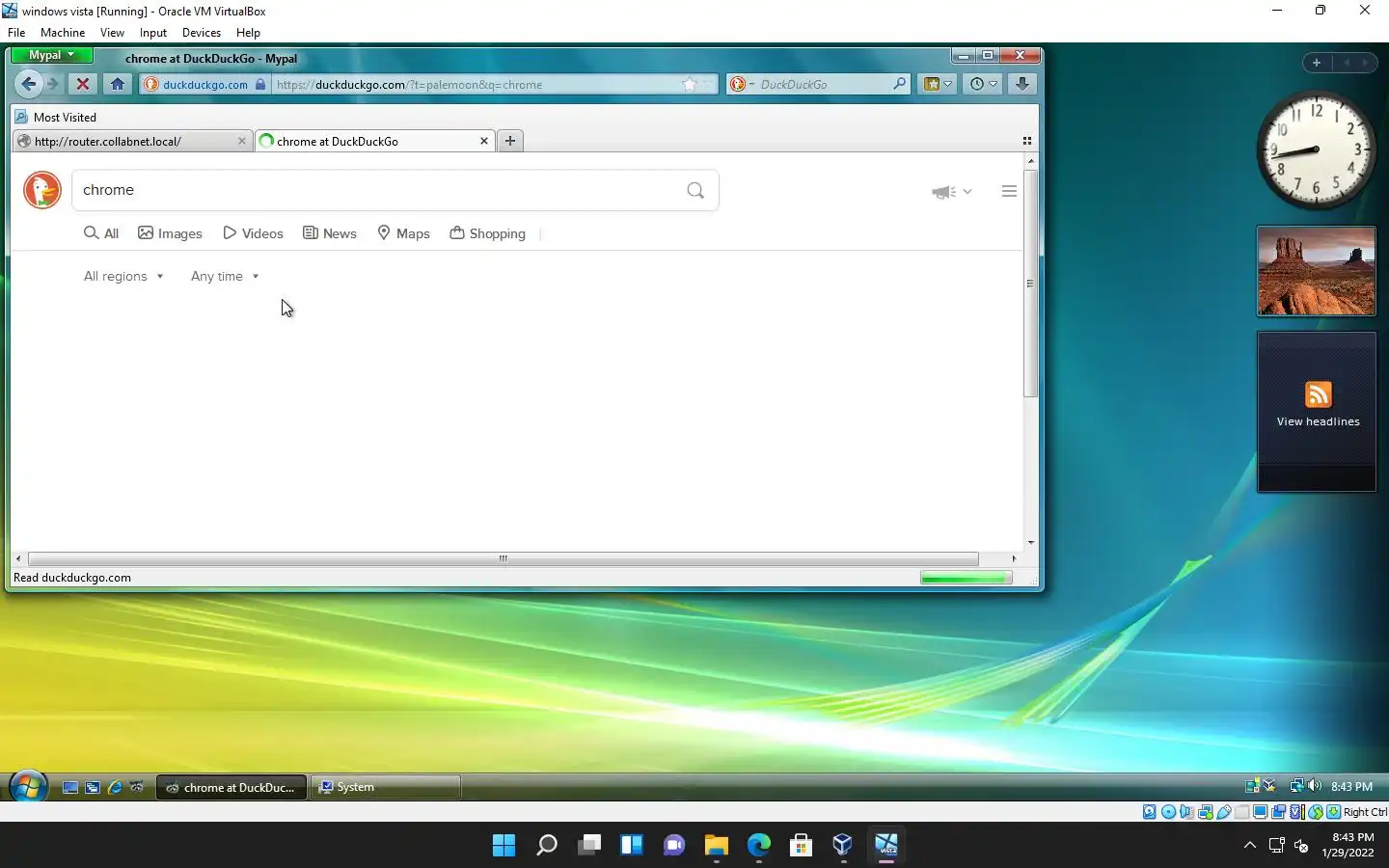Viewport: 1389px width, 868px height.
Task: Click the desert slideshow picture gadget
Action: tap(1317, 271)
